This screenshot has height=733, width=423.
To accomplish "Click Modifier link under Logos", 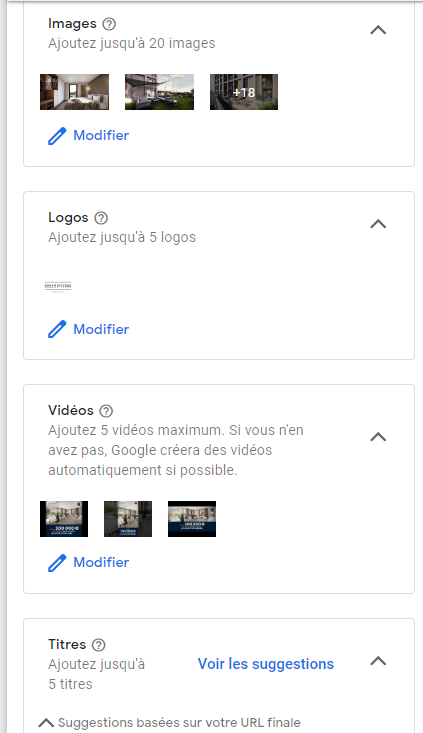I will [x=101, y=329].
